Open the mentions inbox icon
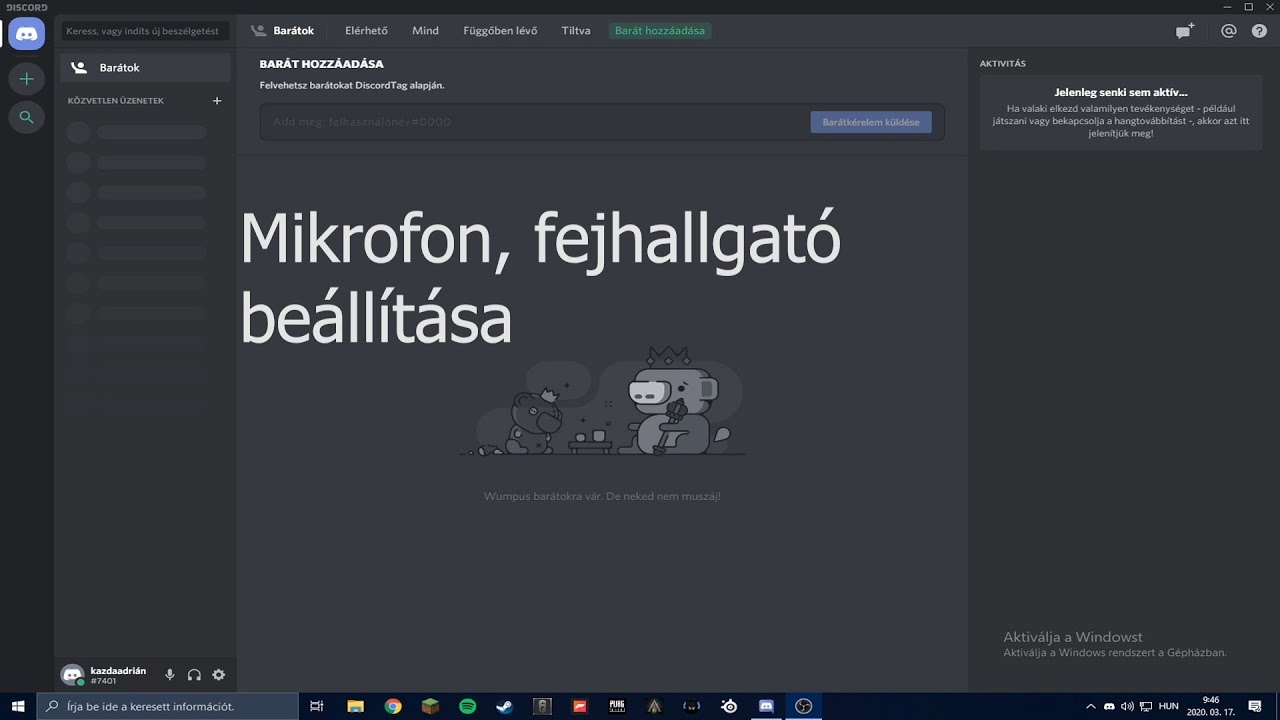Image resolution: width=1280 pixels, height=720 pixels. [x=1229, y=31]
